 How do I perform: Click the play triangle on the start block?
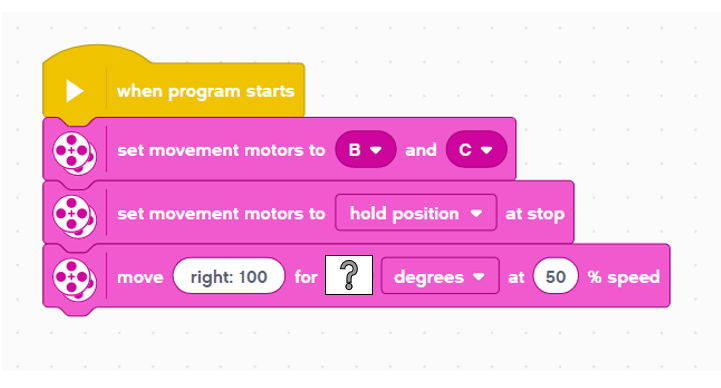[74, 91]
